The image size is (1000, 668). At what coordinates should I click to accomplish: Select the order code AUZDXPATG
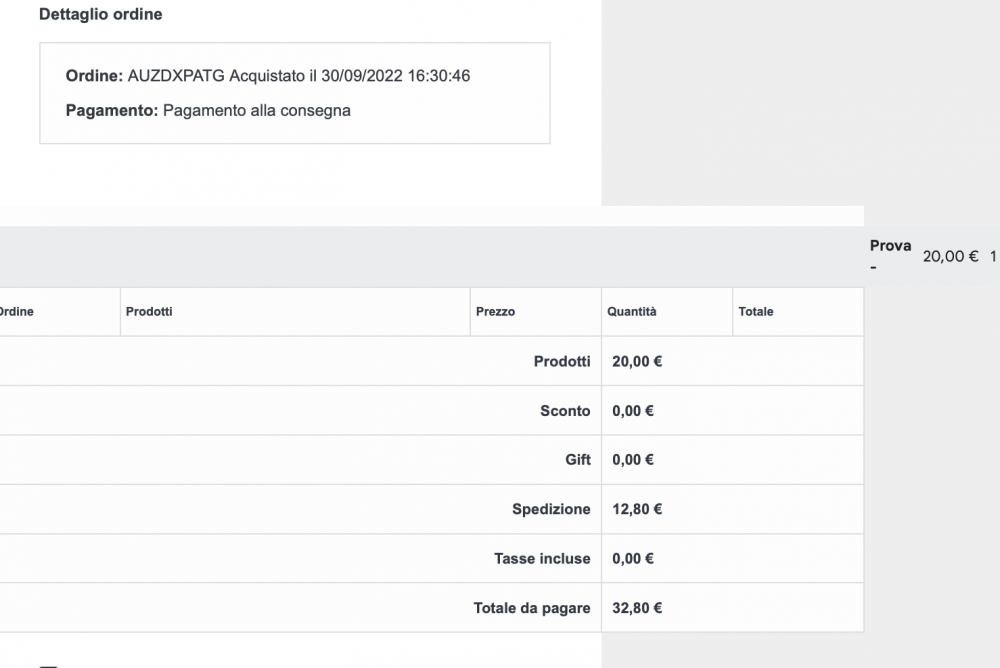click(x=177, y=76)
